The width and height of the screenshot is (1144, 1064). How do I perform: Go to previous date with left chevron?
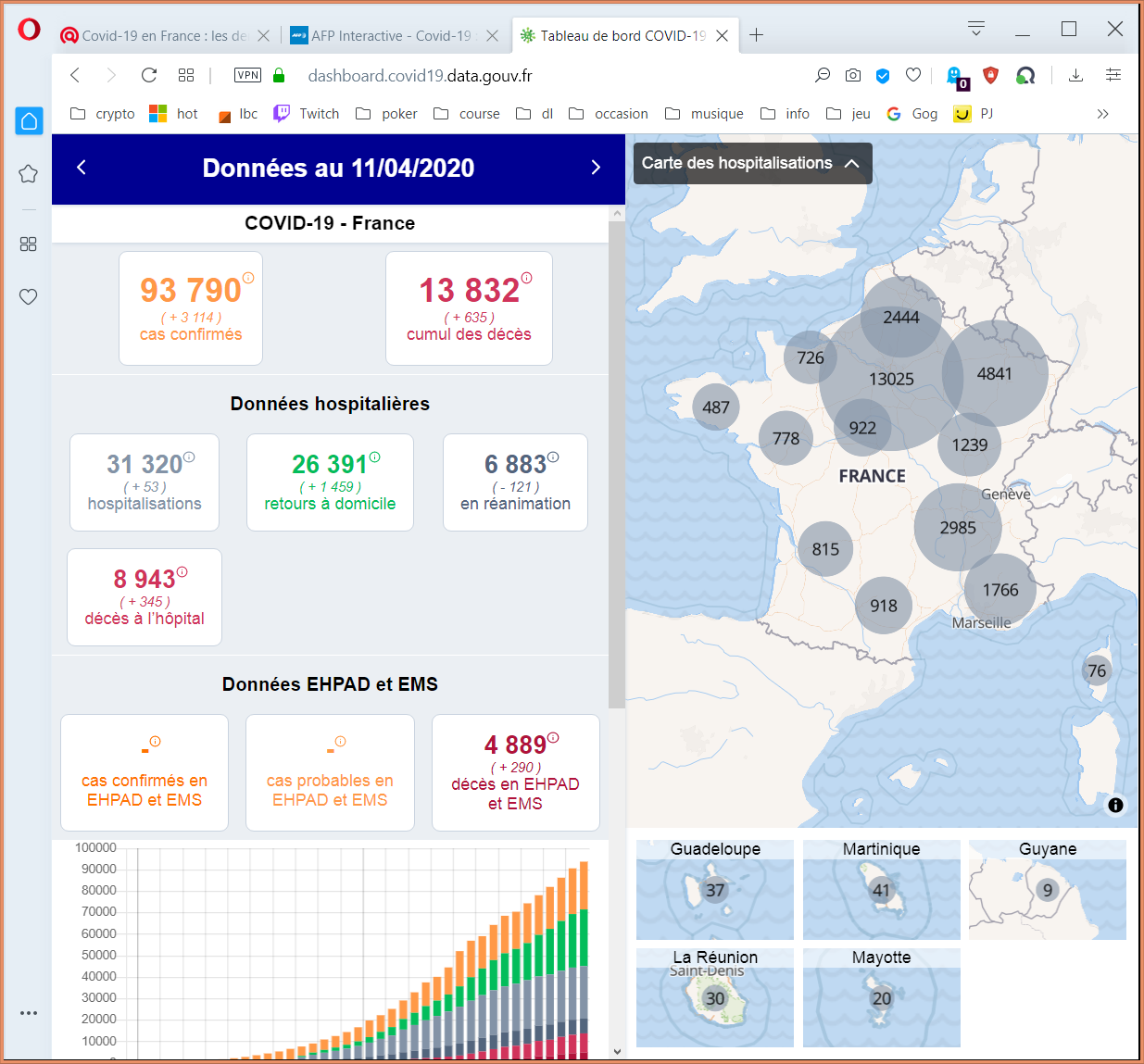[82, 168]
